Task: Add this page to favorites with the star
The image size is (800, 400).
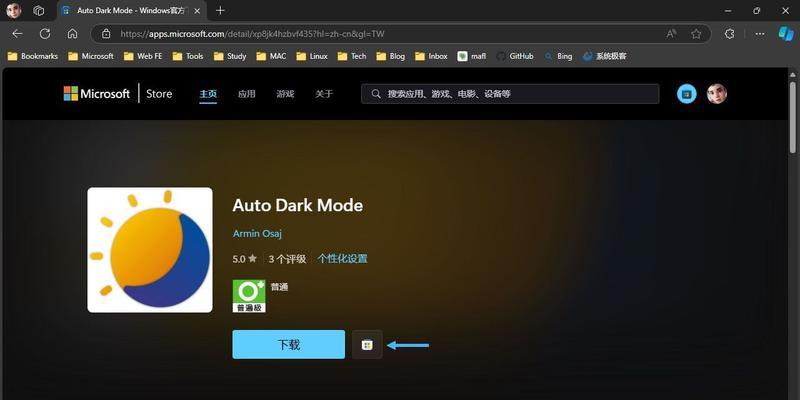Action: 696,34
